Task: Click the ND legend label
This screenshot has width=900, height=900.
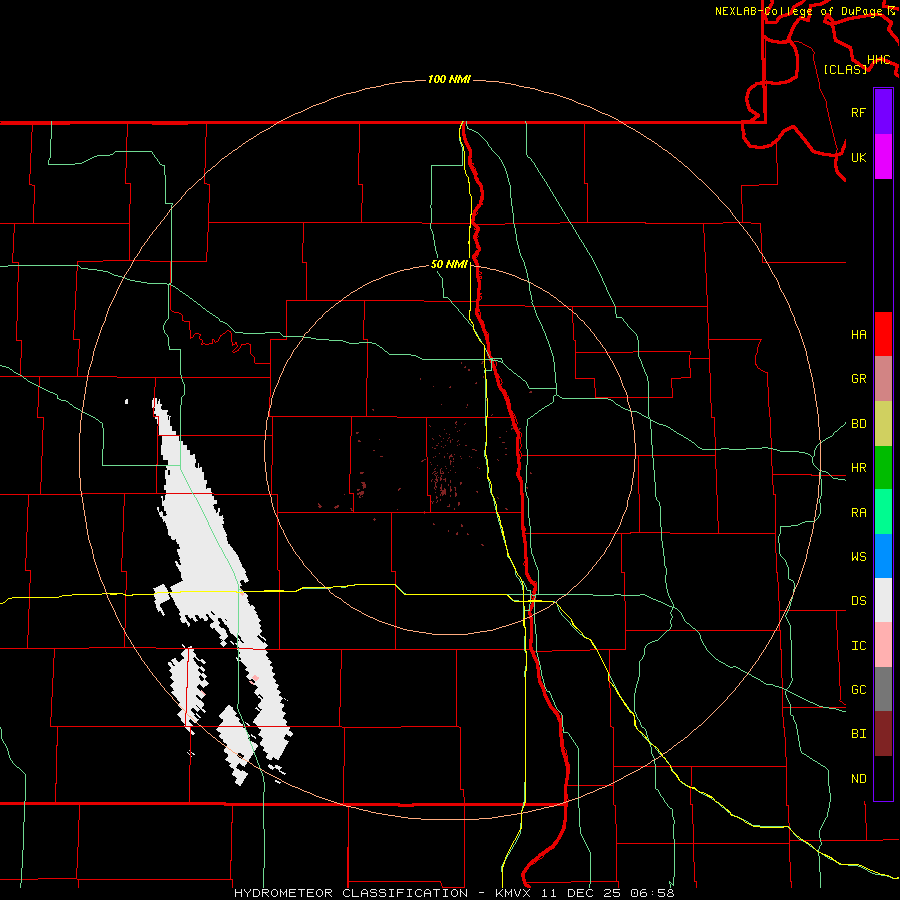Action: coord(859,778)
